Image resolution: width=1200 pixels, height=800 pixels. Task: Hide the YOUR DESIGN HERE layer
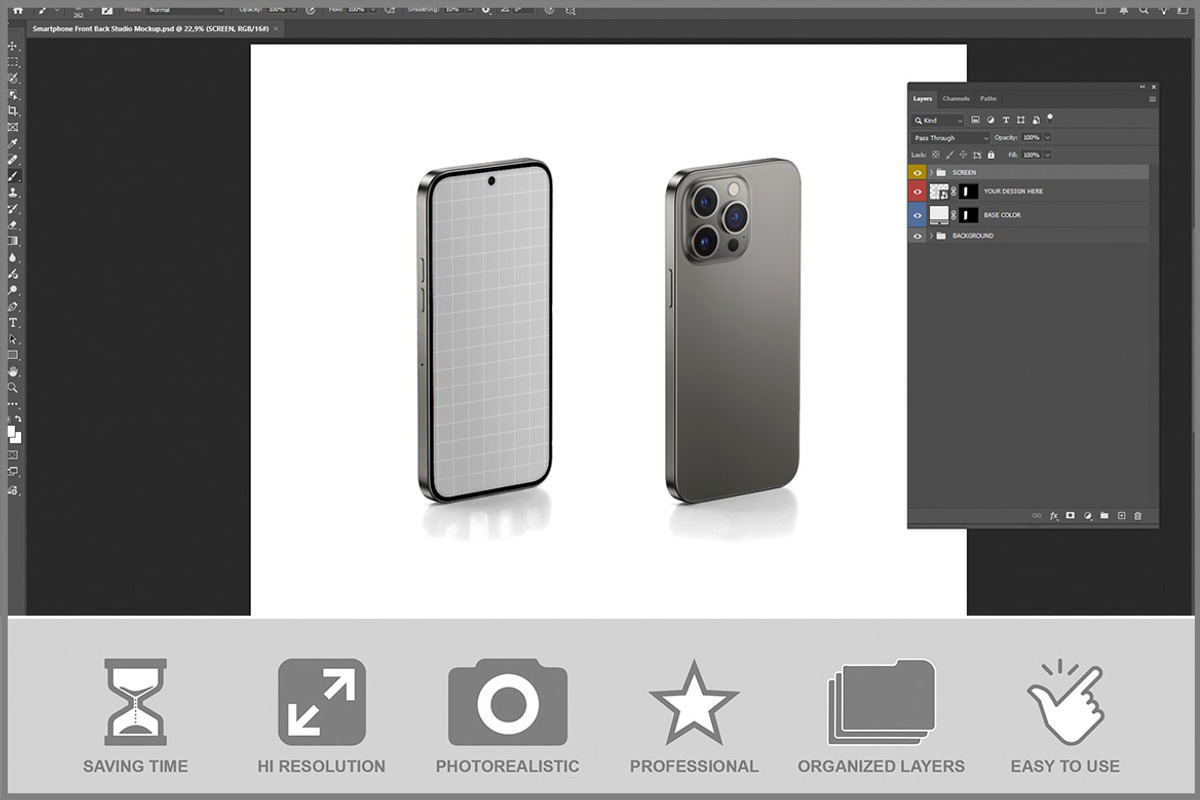tap(918, 191)
